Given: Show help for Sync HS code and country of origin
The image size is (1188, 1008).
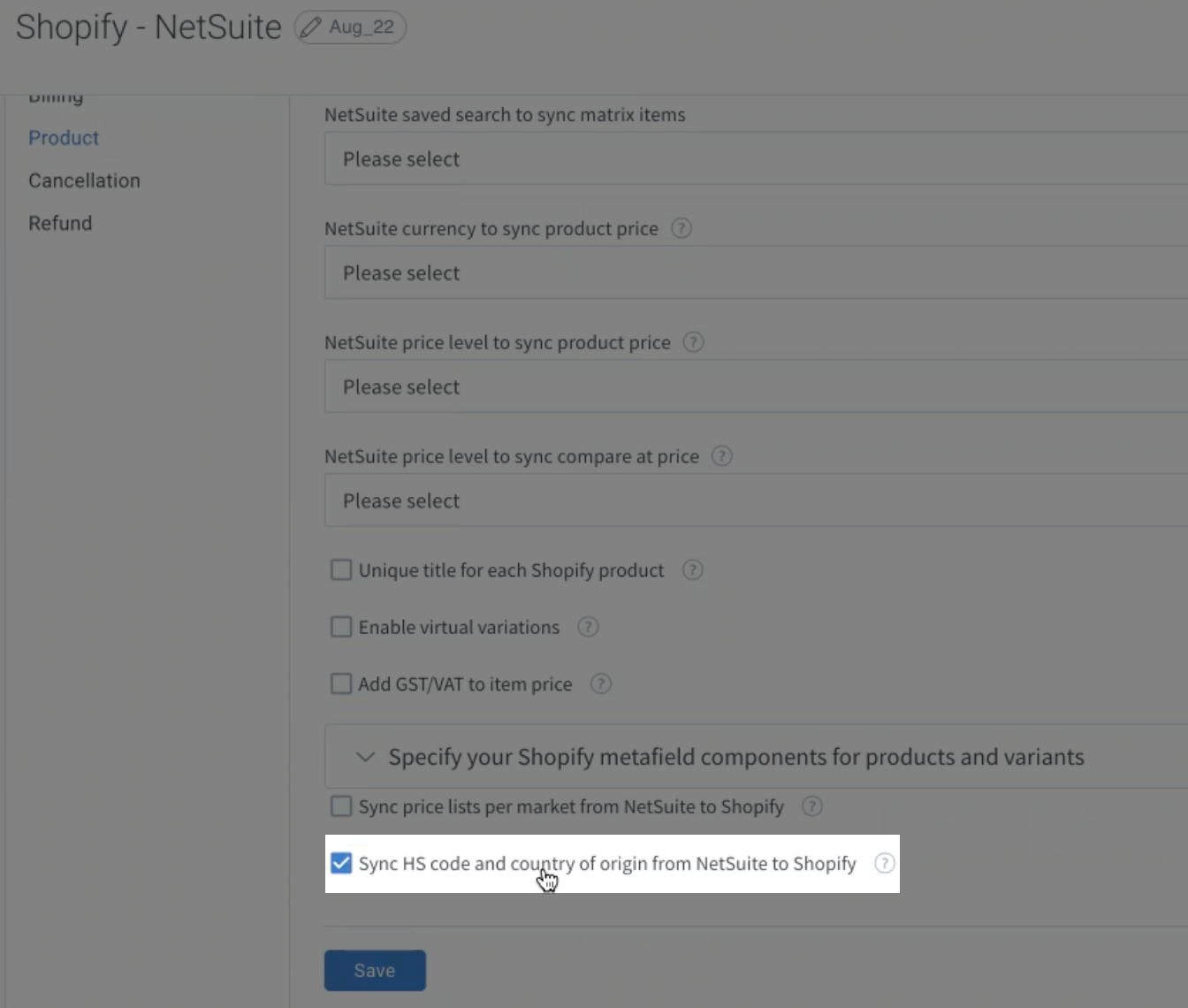Looking at the screenshot, I should pyautogui.click(x=885, y=863).
